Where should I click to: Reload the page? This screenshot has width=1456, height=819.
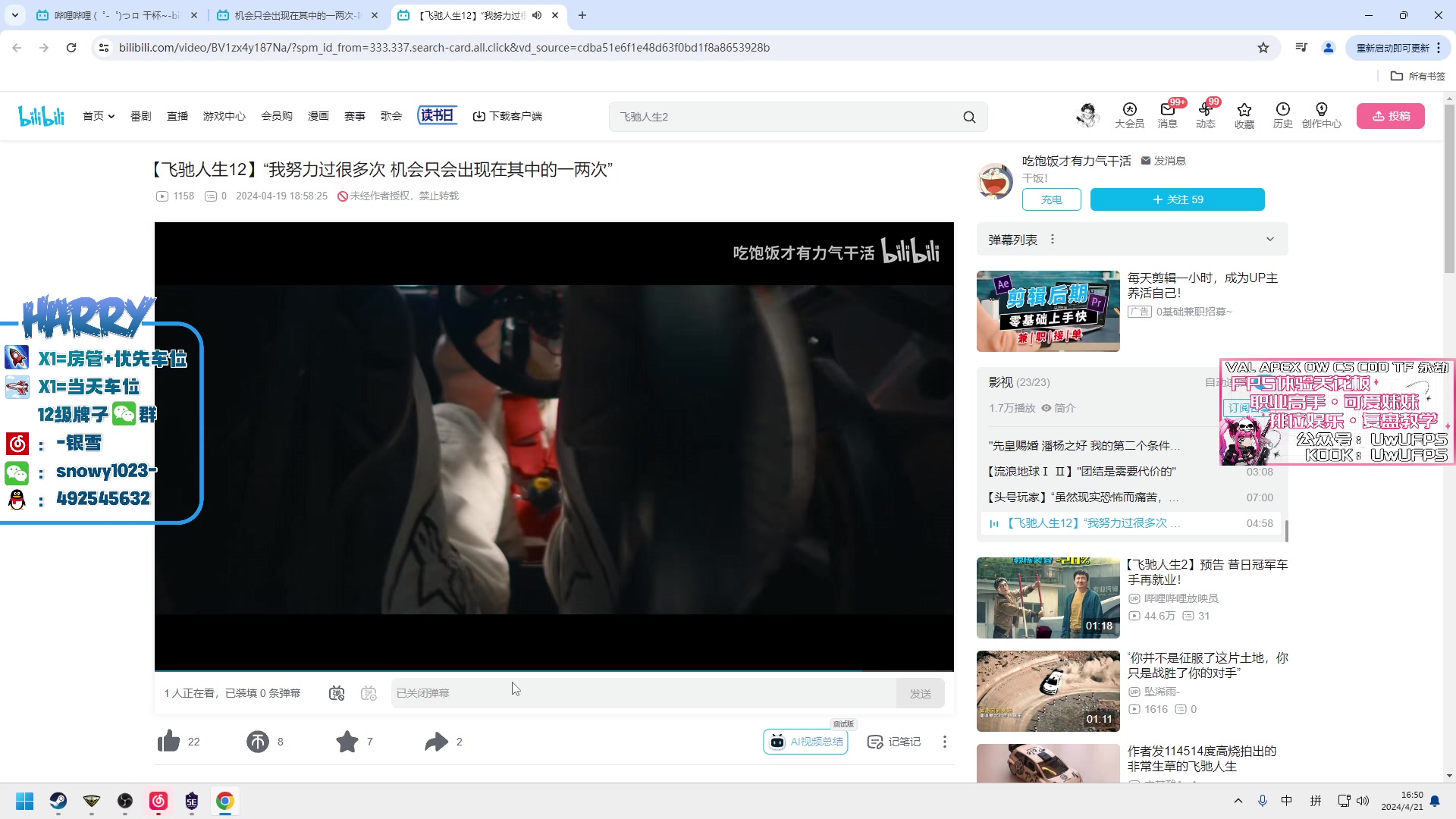tap(71, 48)
